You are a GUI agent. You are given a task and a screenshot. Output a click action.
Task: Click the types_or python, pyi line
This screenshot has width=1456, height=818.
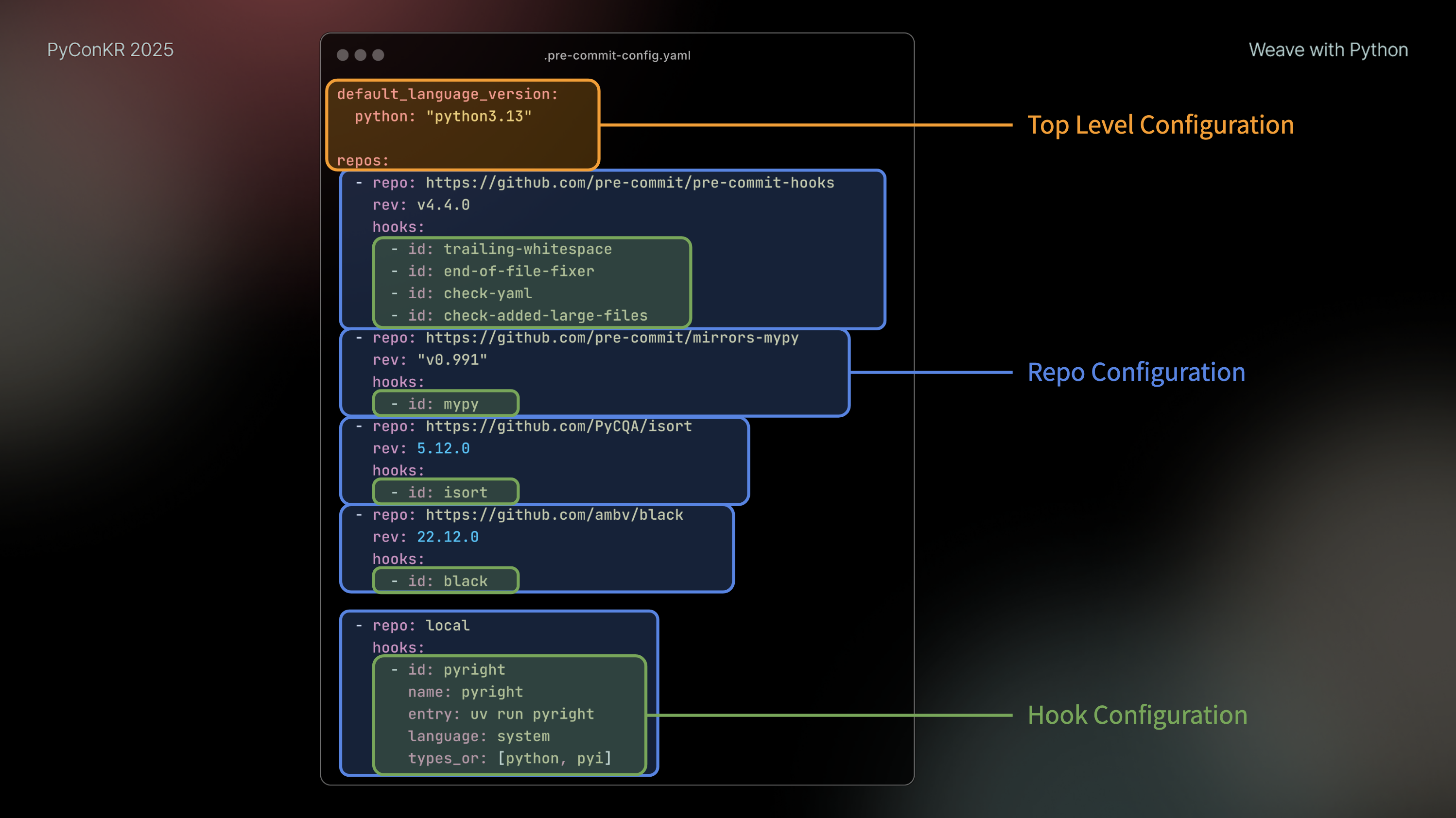click(x=510, y=758)
